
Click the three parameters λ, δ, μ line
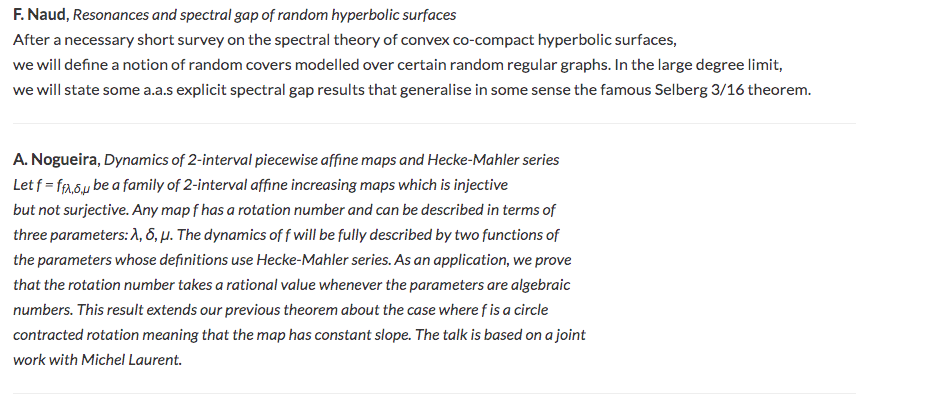click(x=286, y=235)
